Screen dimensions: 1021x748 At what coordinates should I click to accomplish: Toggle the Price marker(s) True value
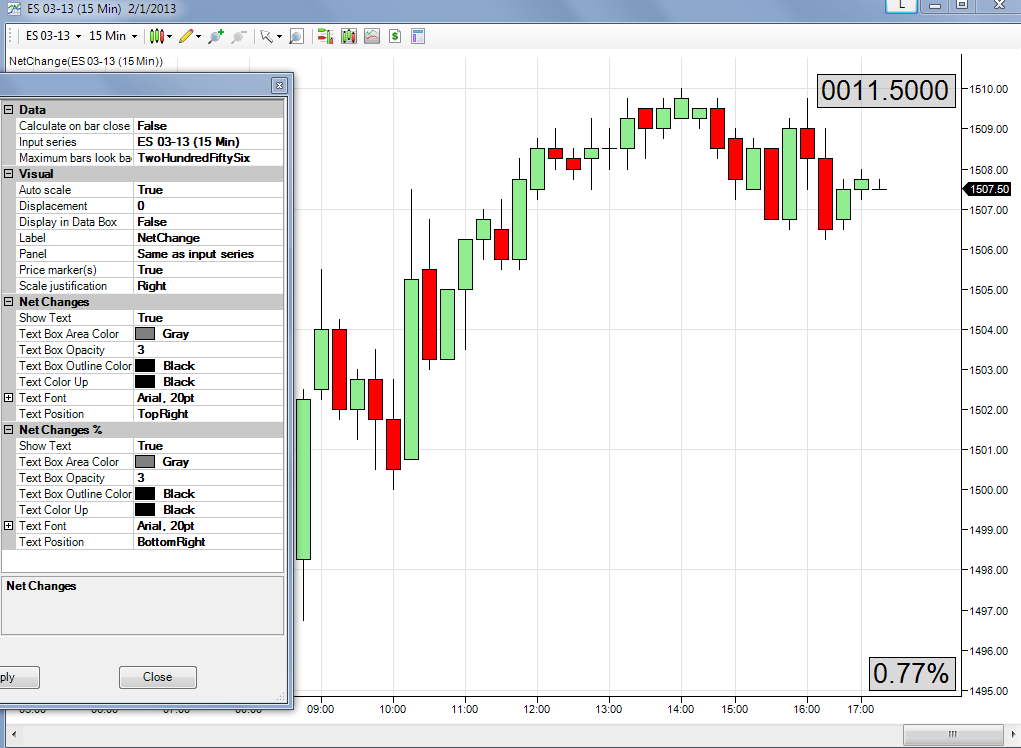click(208, 270)
